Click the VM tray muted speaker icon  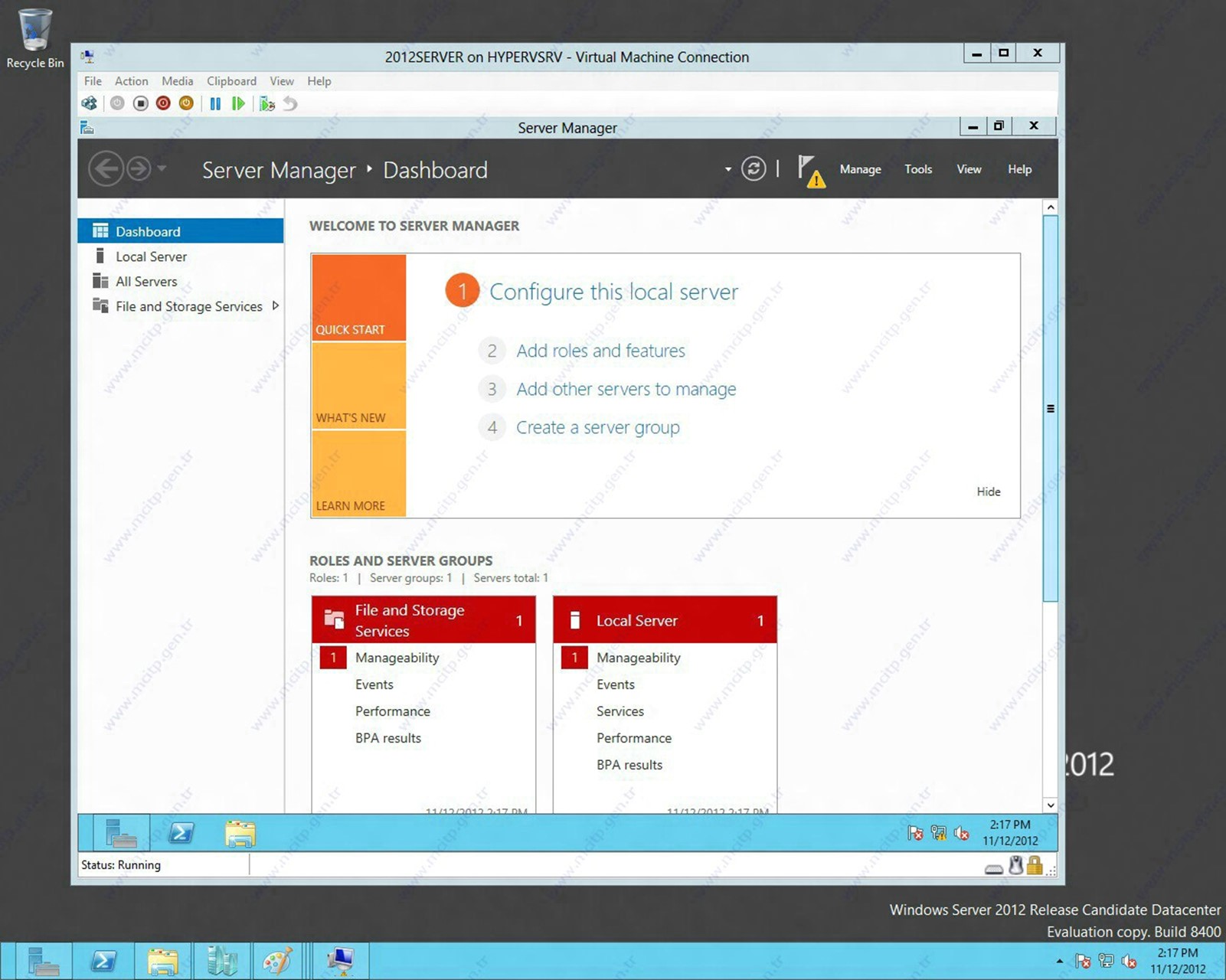(962, 833)
